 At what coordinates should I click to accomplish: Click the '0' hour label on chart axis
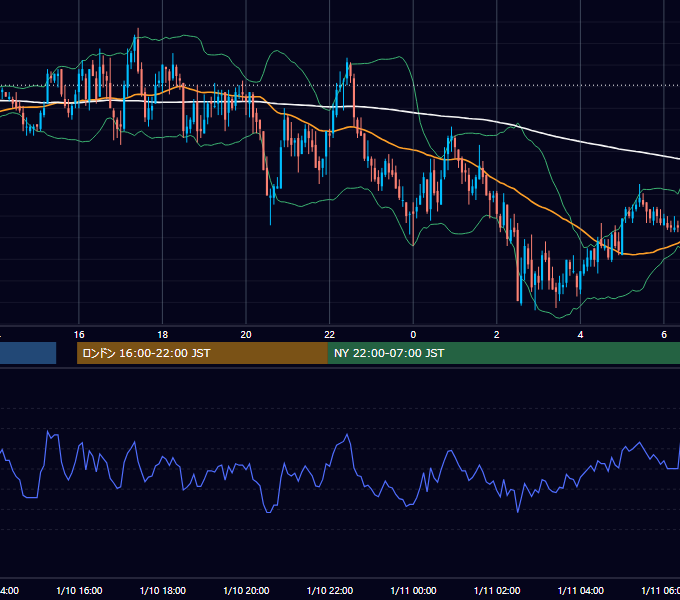point(413,335)
